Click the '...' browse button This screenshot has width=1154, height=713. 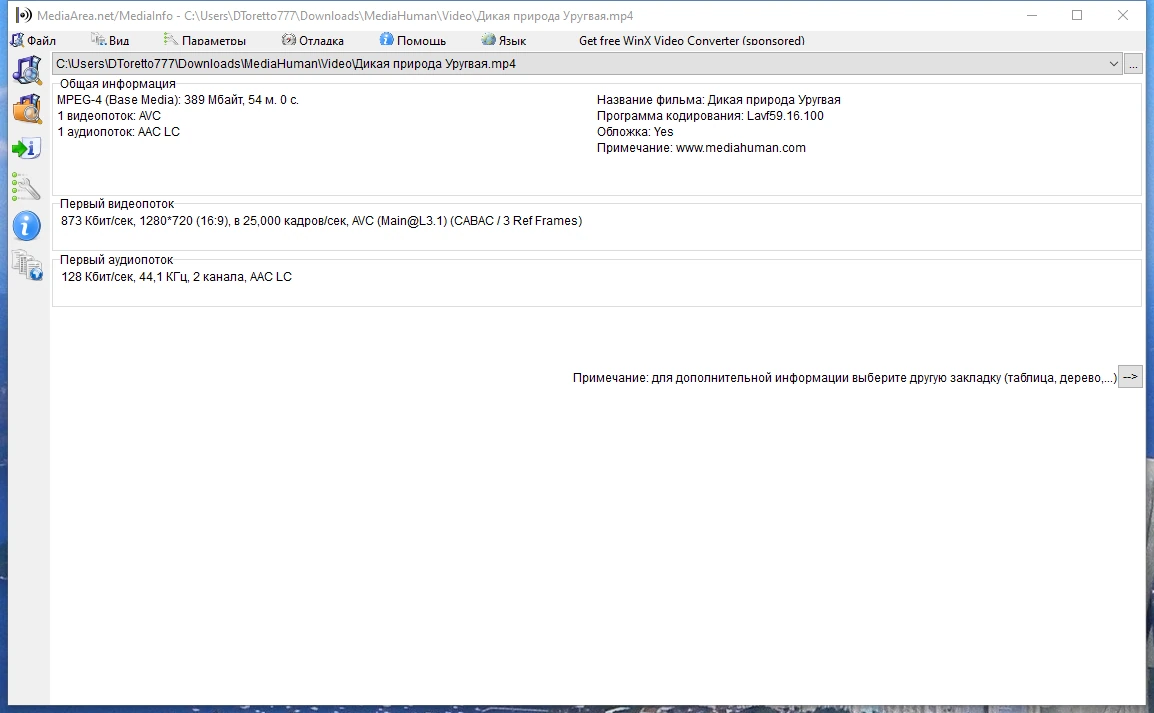(1133, 64)
